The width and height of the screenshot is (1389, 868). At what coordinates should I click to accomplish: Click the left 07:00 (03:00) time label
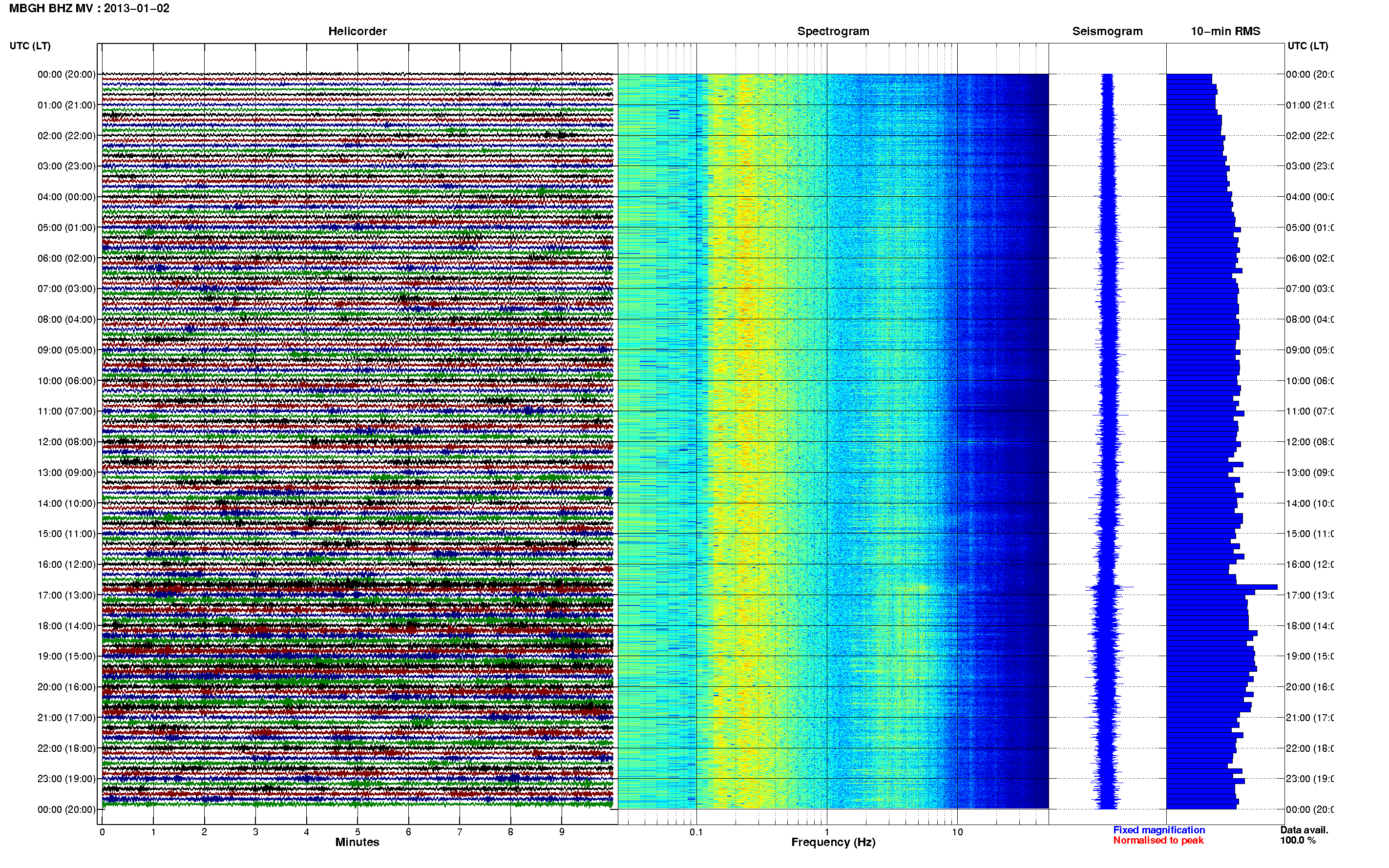(x=66, y=288)
